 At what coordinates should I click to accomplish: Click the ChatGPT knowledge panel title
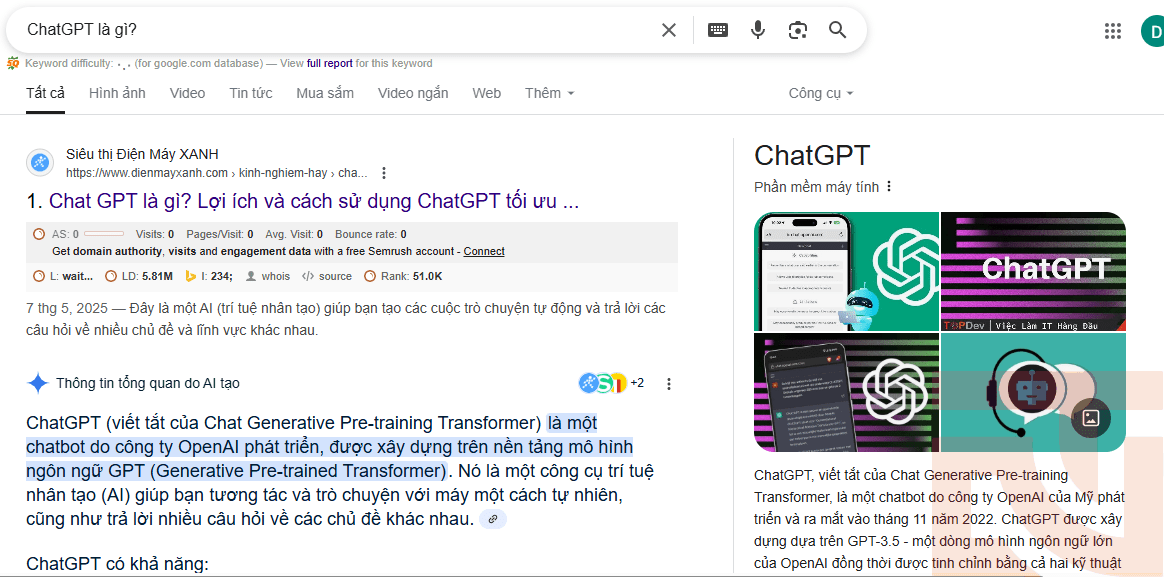(812, 156)
